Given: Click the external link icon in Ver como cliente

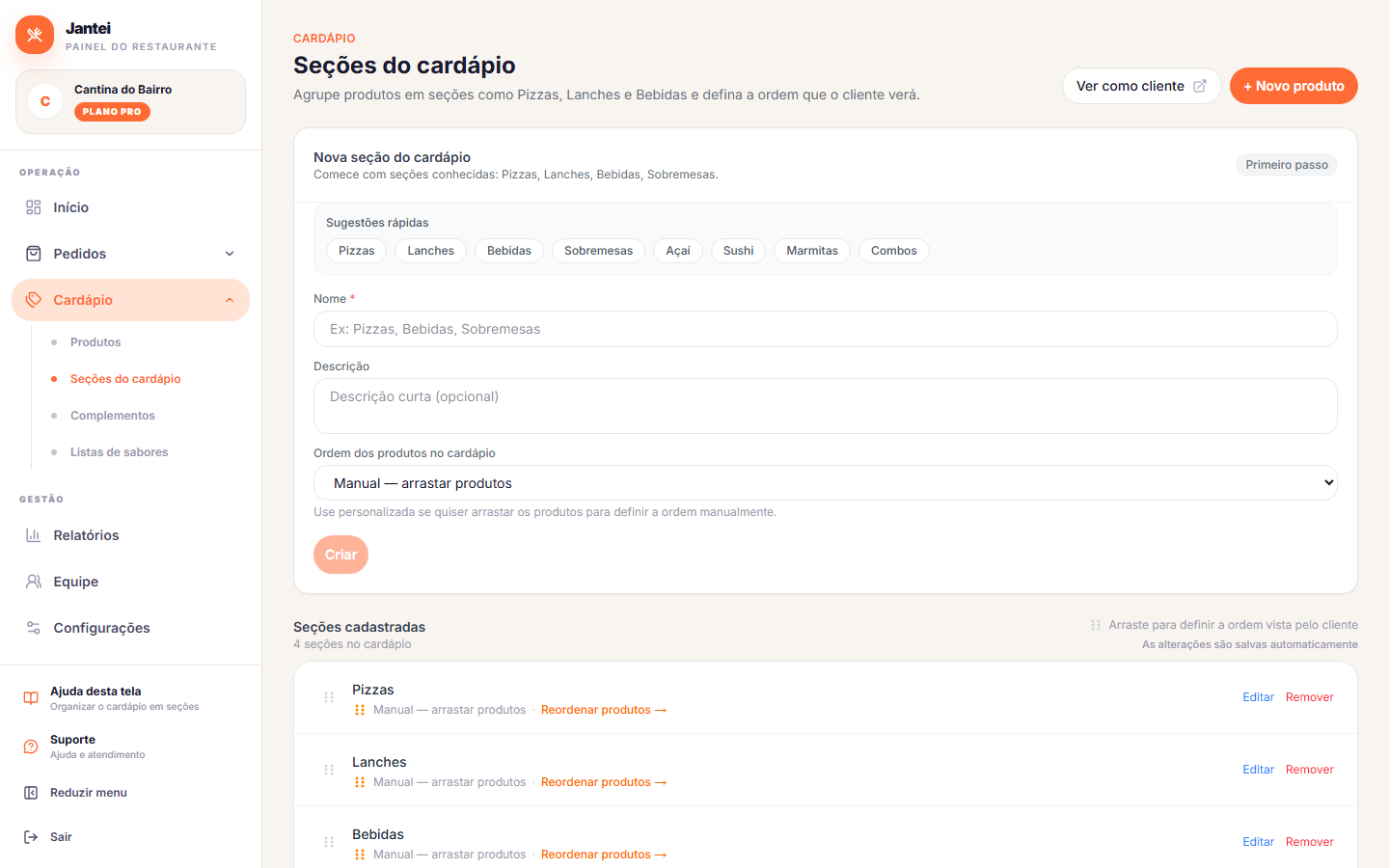Looking at the screenshot, I should coord(1200,86).
